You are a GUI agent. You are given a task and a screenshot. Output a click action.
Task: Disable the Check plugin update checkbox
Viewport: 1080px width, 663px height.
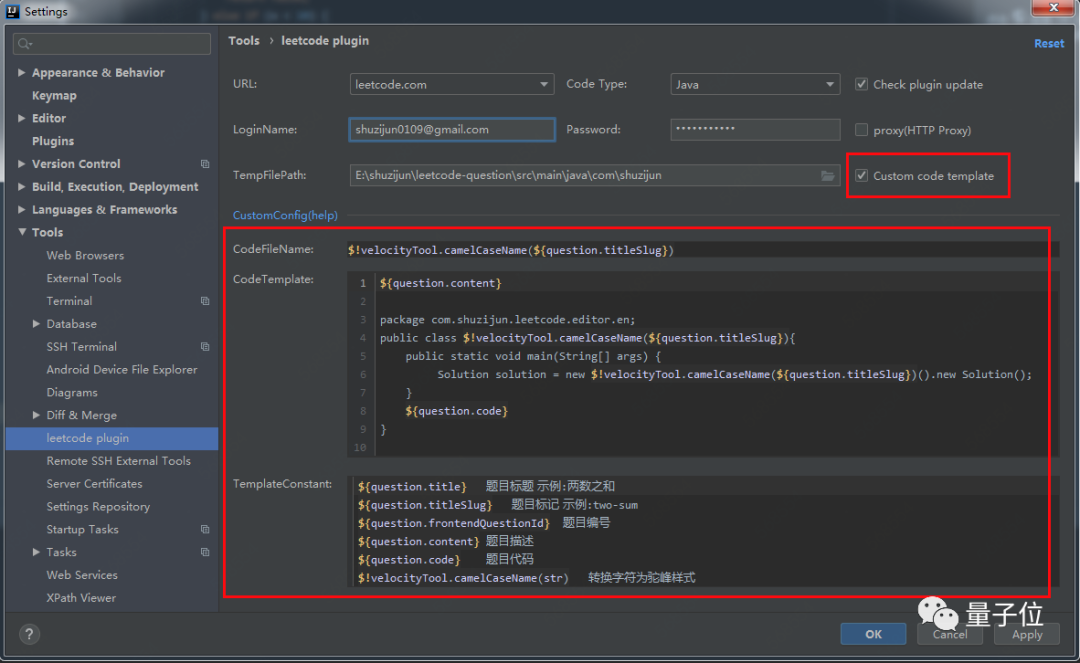click(861, 85)
